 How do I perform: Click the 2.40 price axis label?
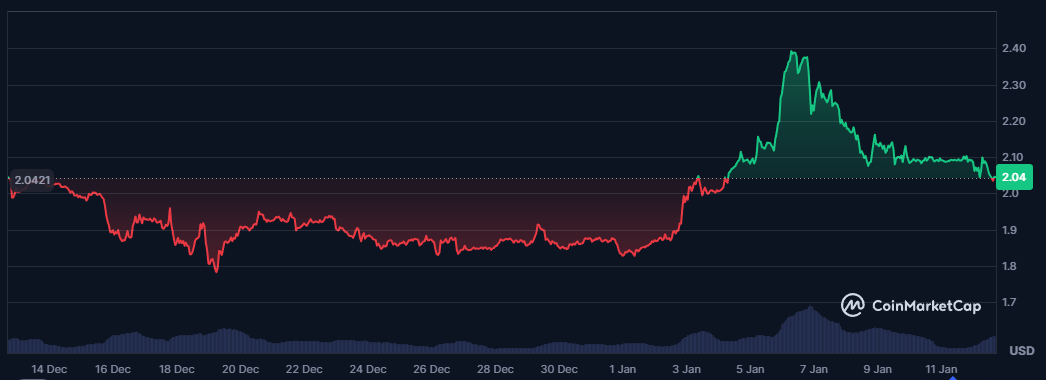[1013, 49]
